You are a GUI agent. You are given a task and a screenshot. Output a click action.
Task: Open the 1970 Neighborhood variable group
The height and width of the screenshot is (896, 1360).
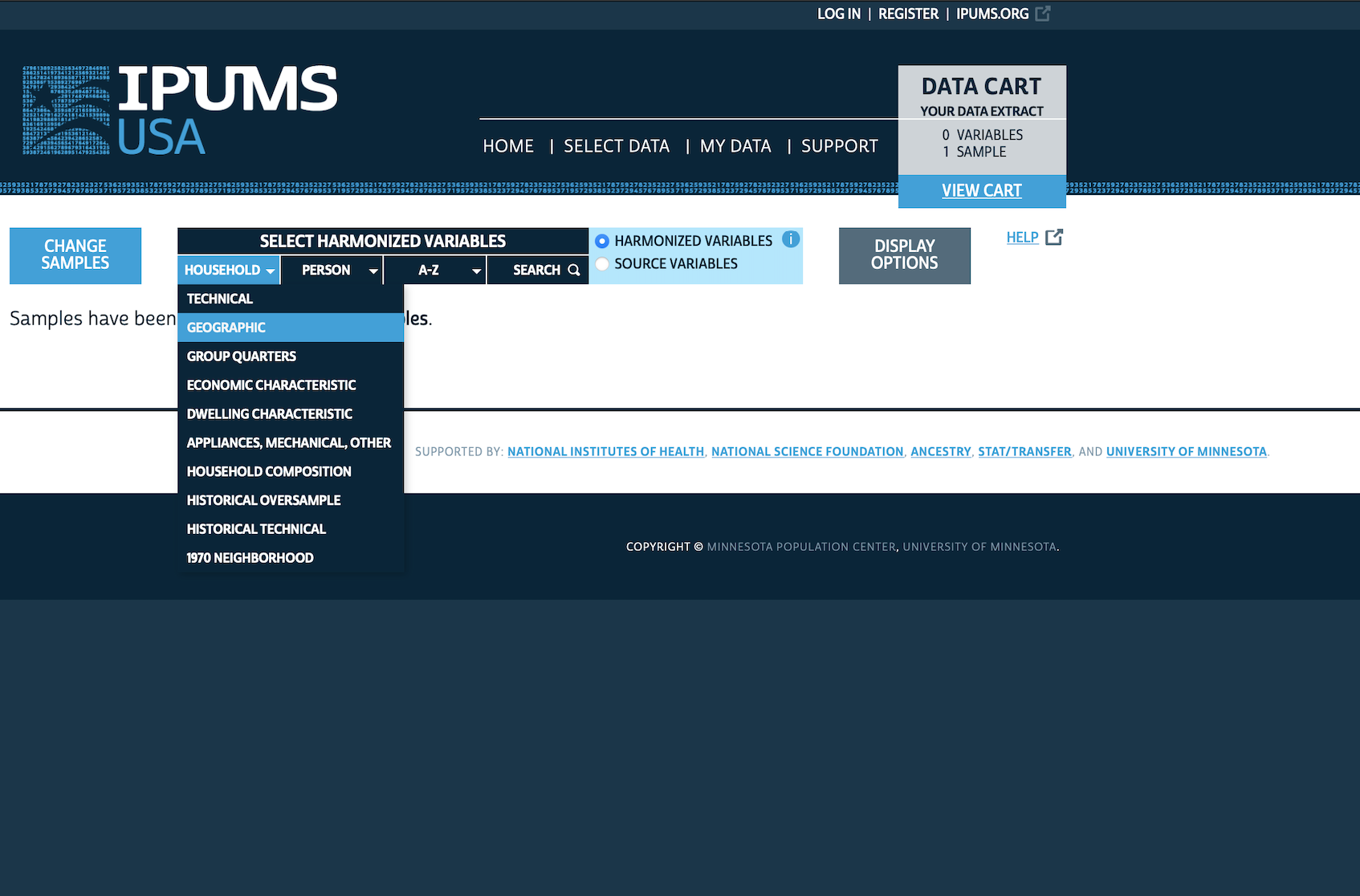[x=250, y=558]
